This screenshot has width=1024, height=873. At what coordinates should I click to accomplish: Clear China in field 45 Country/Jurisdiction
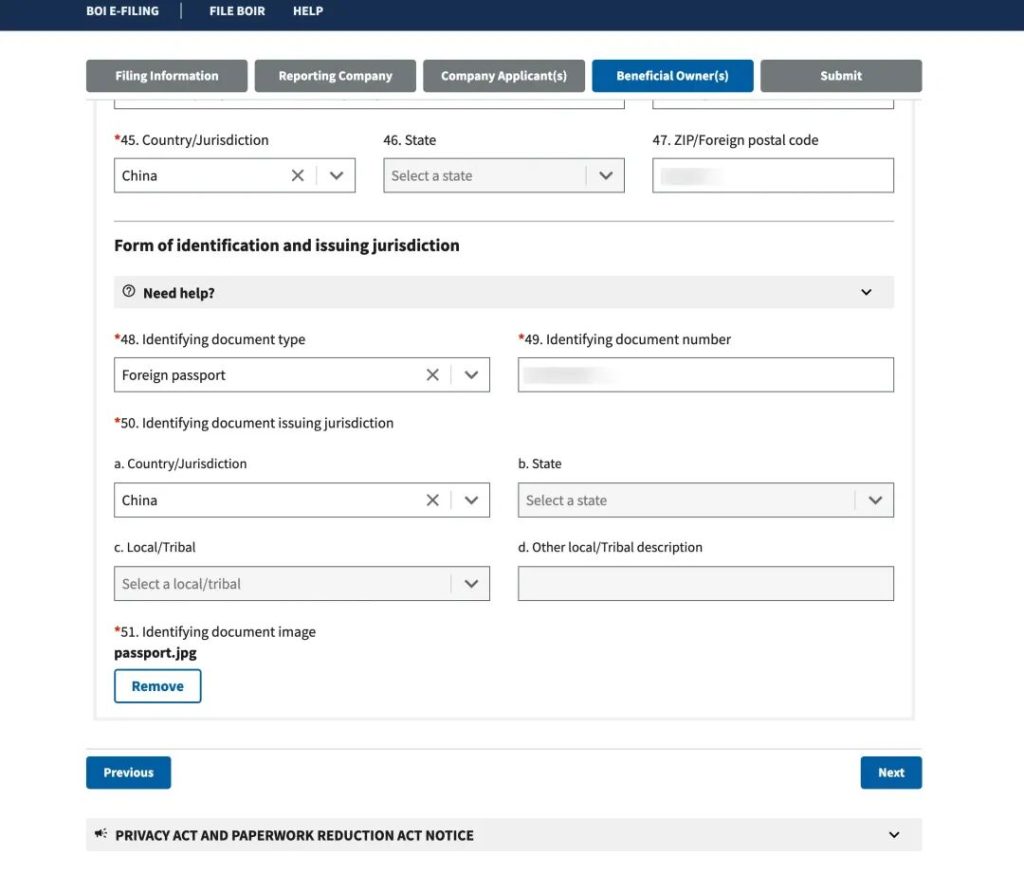pos(297,176)
